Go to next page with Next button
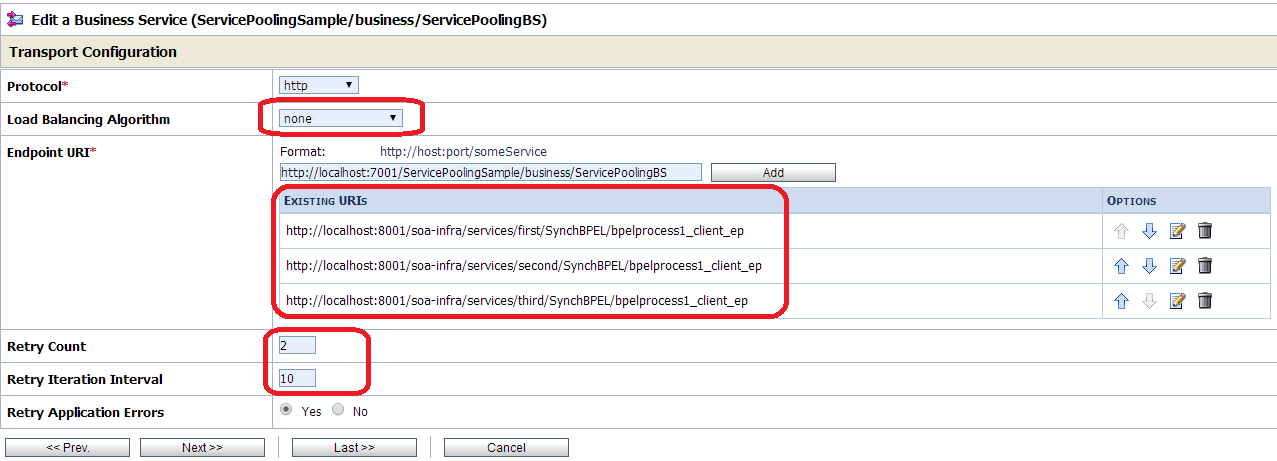This screenshot has height=461, width=1277. tap(202, 448)
